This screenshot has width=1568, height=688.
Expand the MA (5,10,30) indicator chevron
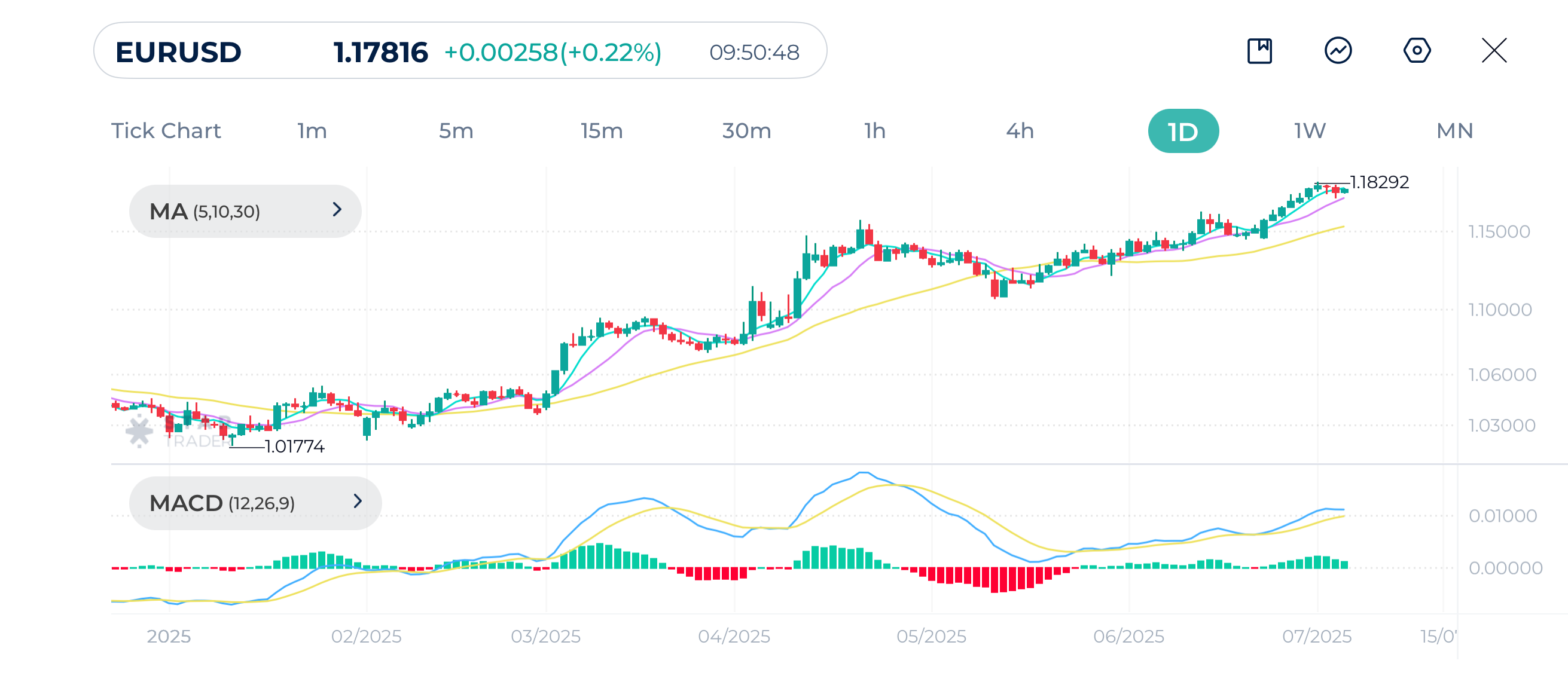coord(337,210)
